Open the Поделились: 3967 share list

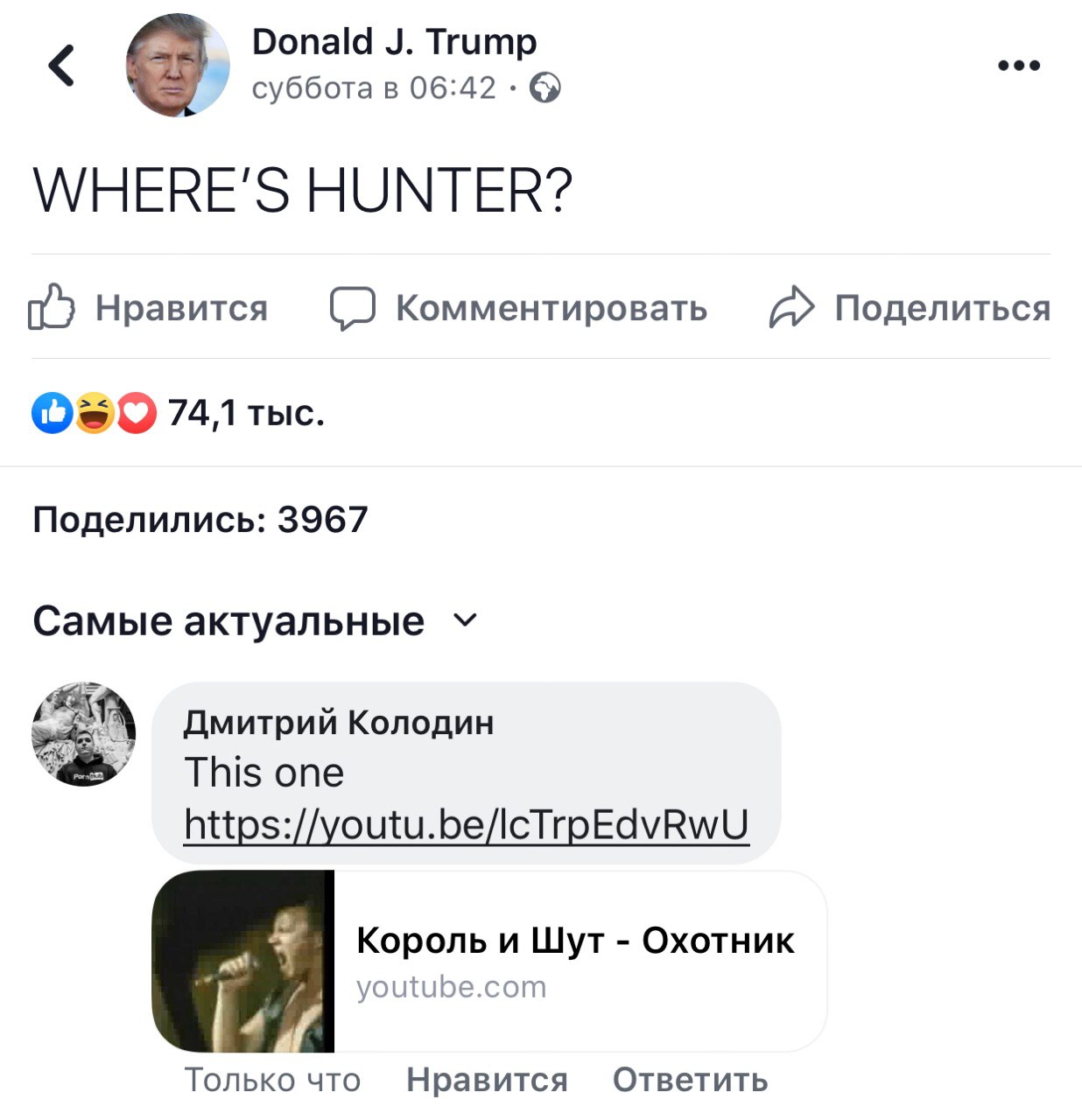pos(200,520)
